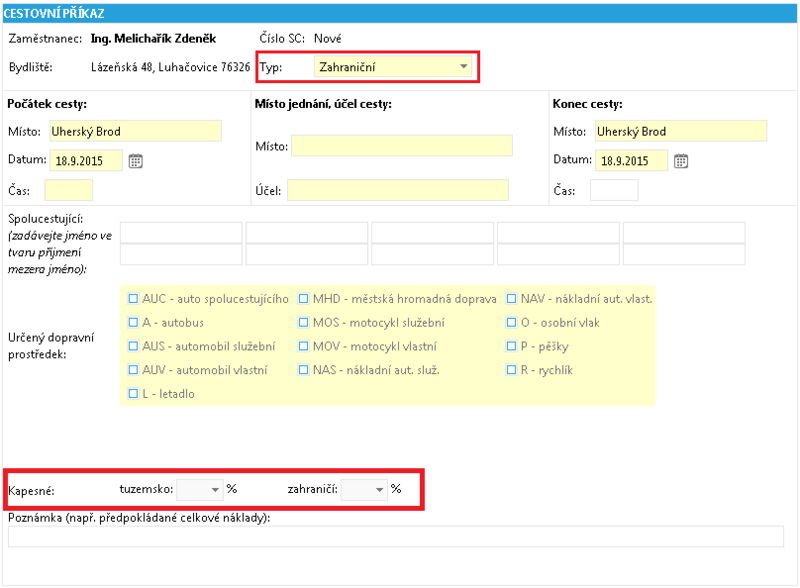Click first Spolucestující name field

tap(181, 233)
